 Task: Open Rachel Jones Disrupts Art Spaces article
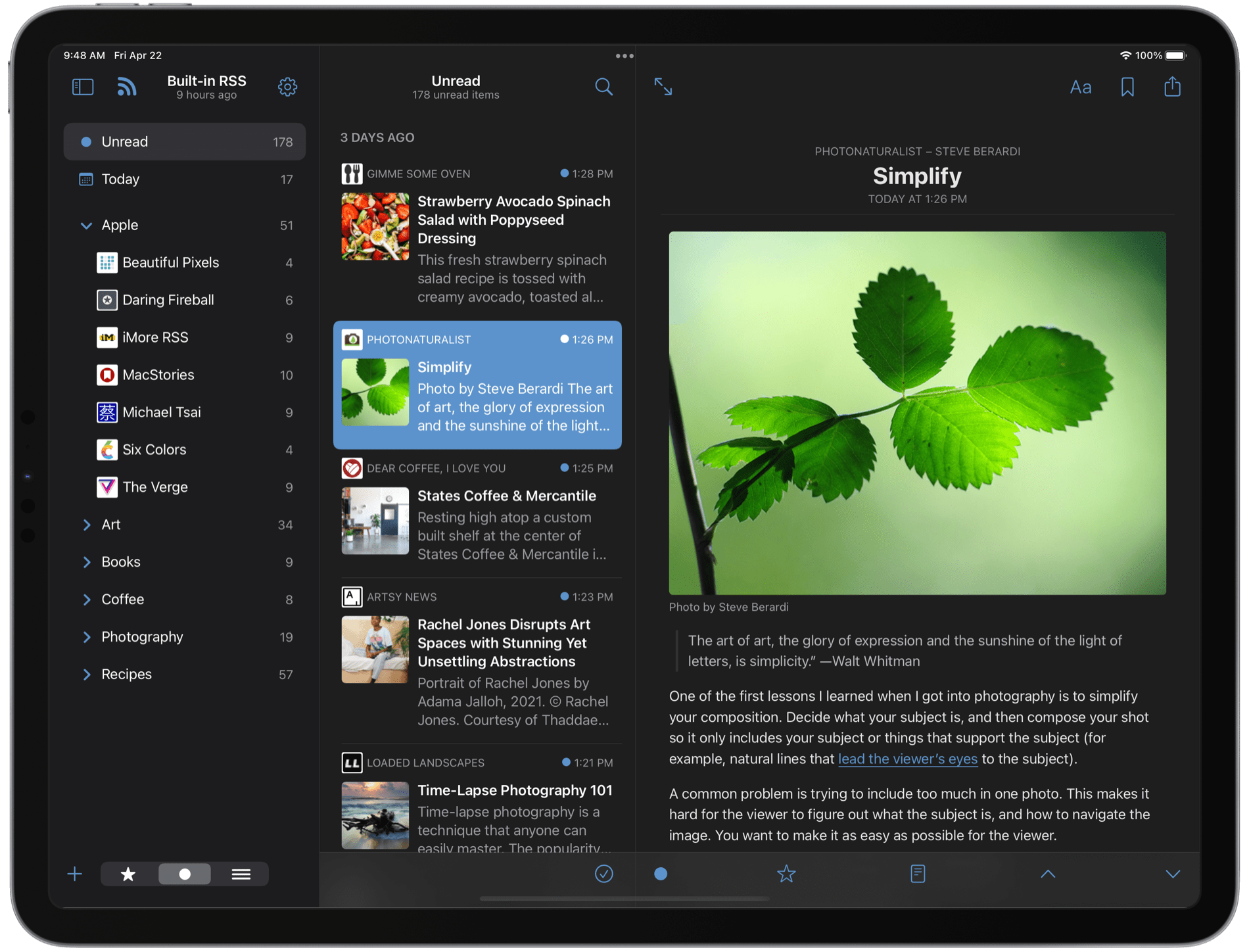coord(477,660)
